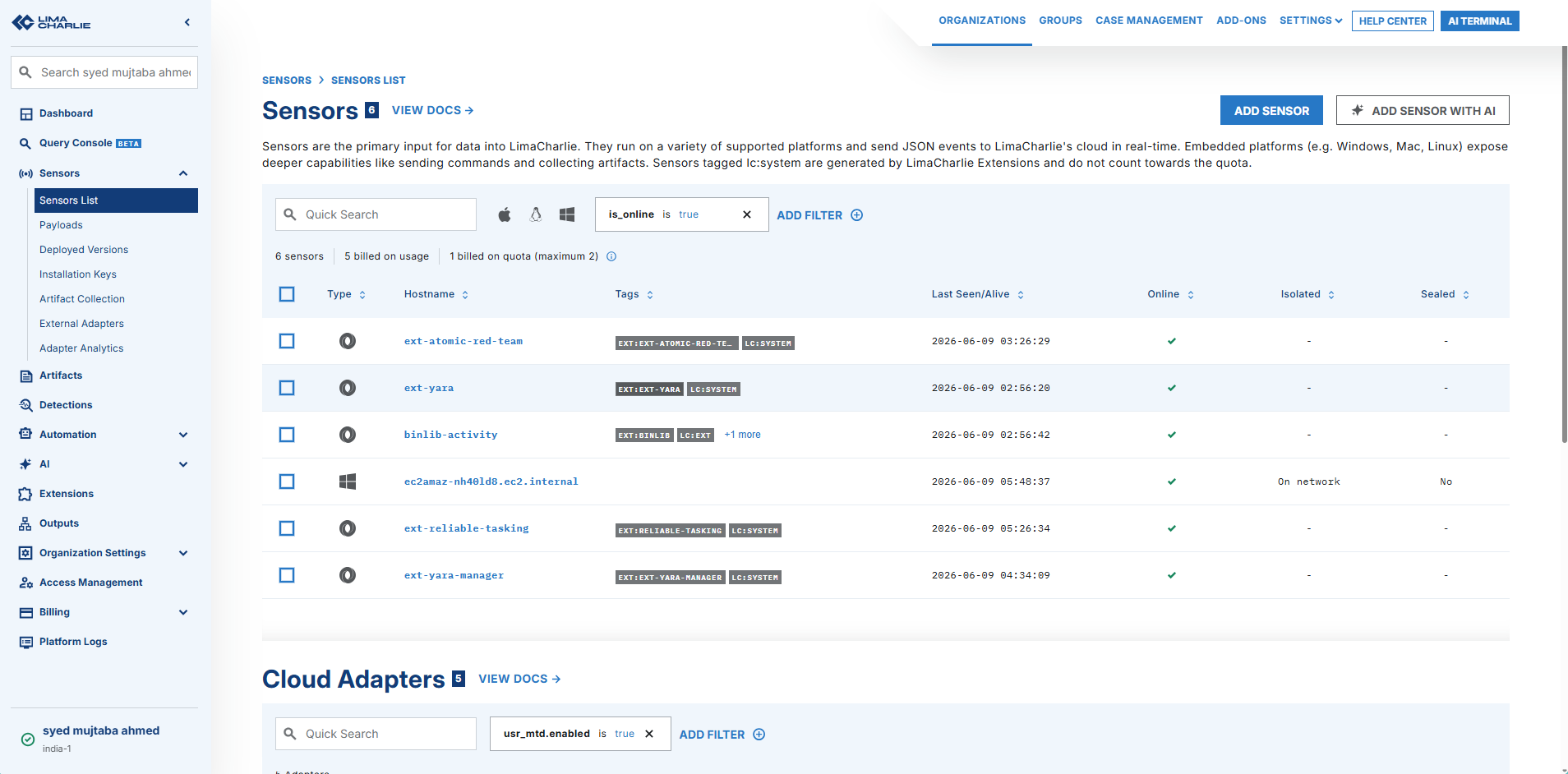The image size is (1568, 774).
Task: Focus the sensors Quick Search field
Action: tap(376, 214)
